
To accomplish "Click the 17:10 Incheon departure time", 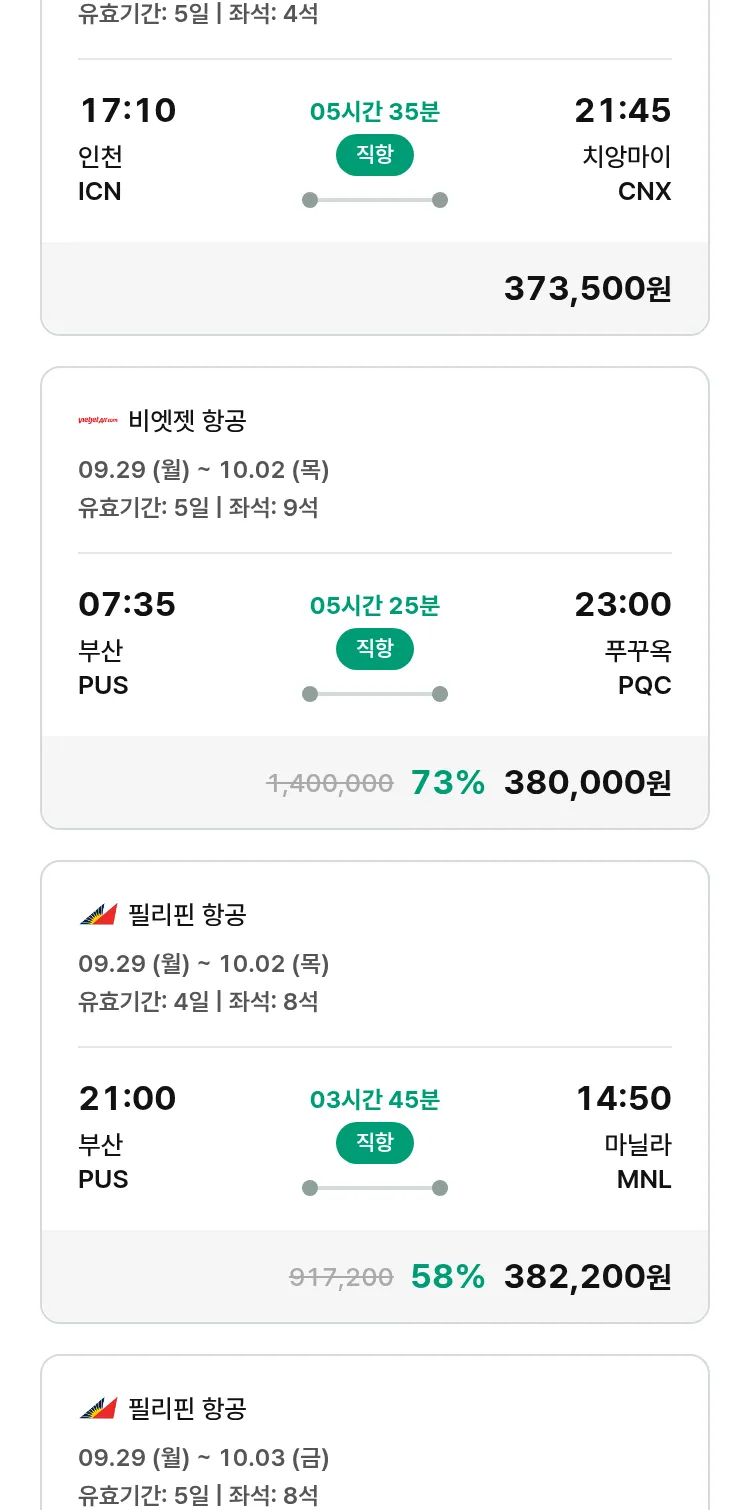I will point(127,110).
